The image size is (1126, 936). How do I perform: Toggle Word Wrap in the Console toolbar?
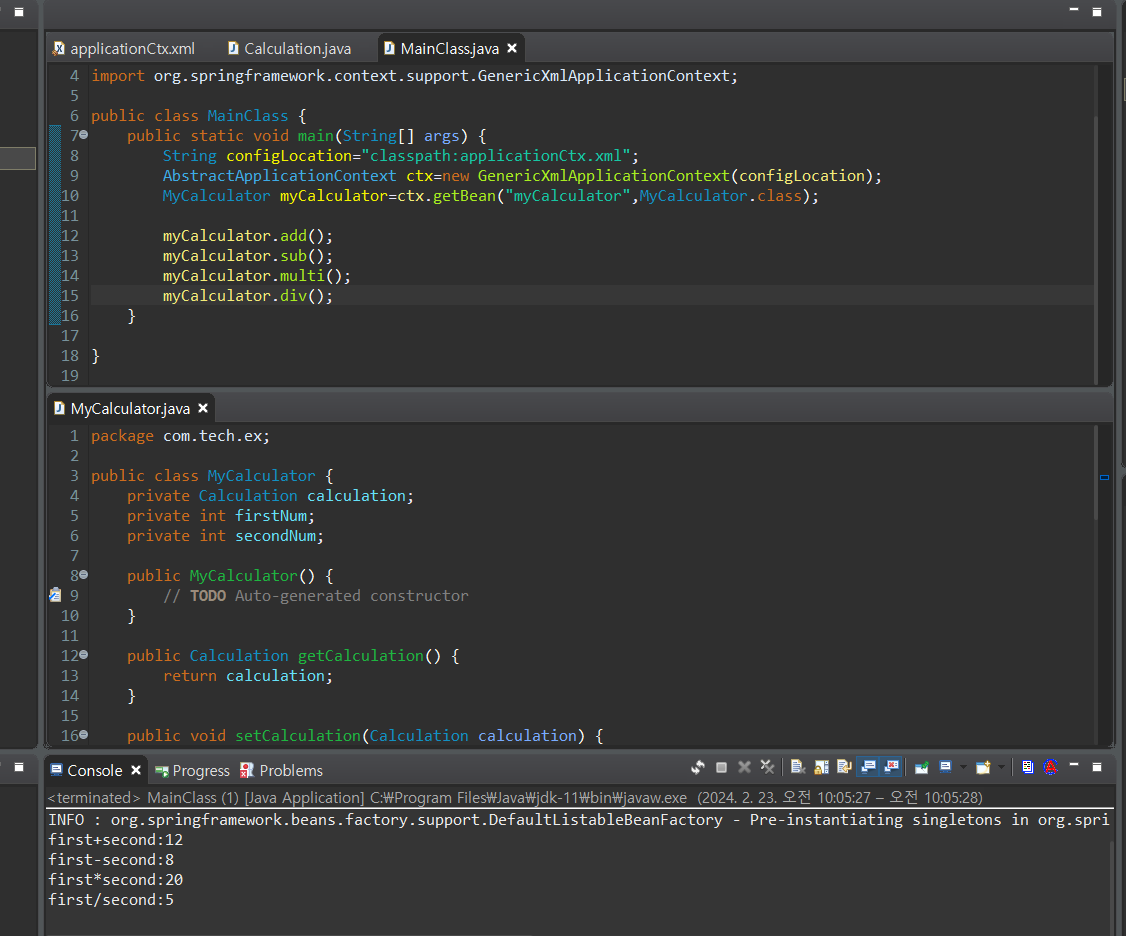844,767
